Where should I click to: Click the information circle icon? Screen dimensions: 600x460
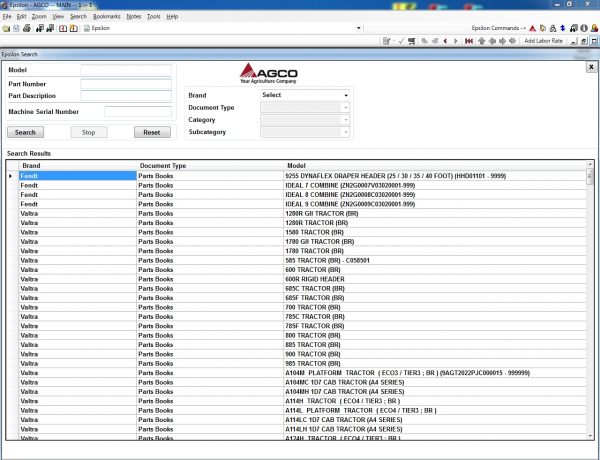pos(584,28)
